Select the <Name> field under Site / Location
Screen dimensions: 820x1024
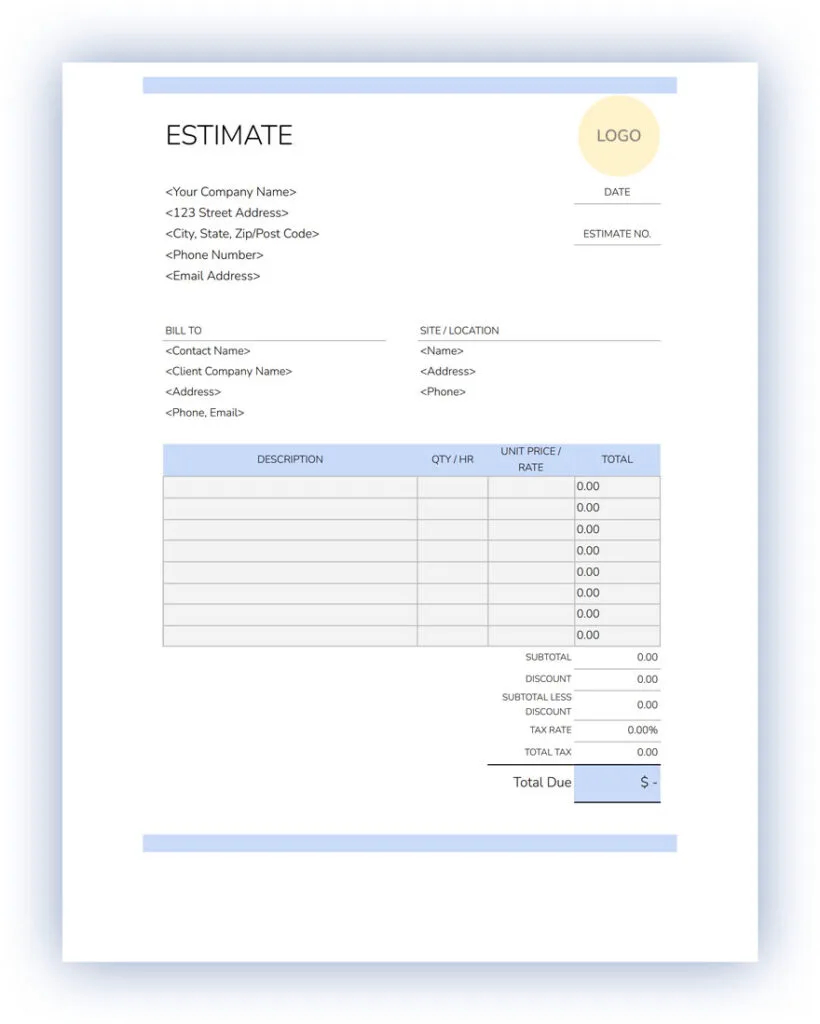442,351
